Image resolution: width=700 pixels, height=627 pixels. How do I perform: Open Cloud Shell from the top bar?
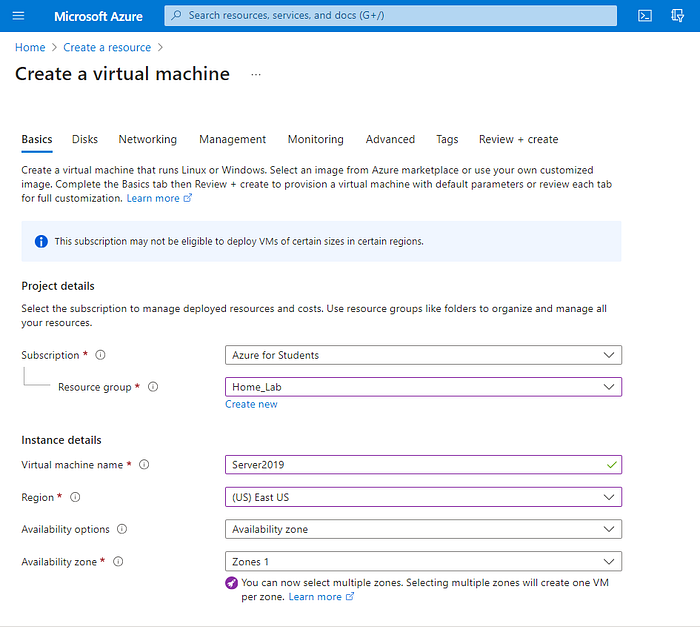tap(646, 16)
